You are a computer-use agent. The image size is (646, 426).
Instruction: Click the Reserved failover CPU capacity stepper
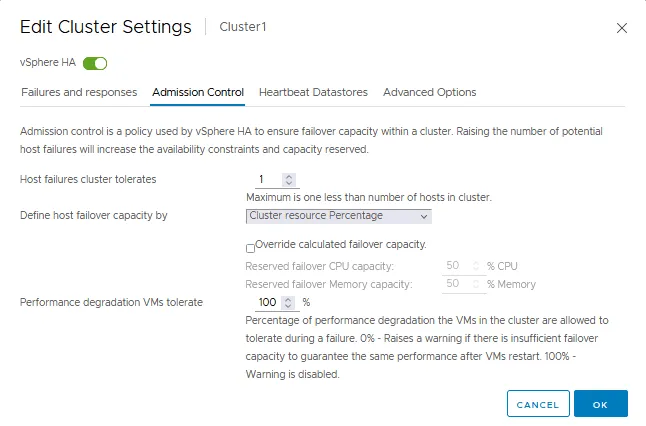coord(474,266)
